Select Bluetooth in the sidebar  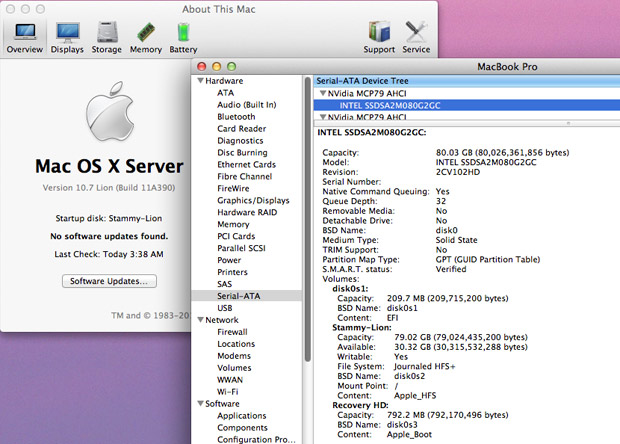[x=236, y=117]
